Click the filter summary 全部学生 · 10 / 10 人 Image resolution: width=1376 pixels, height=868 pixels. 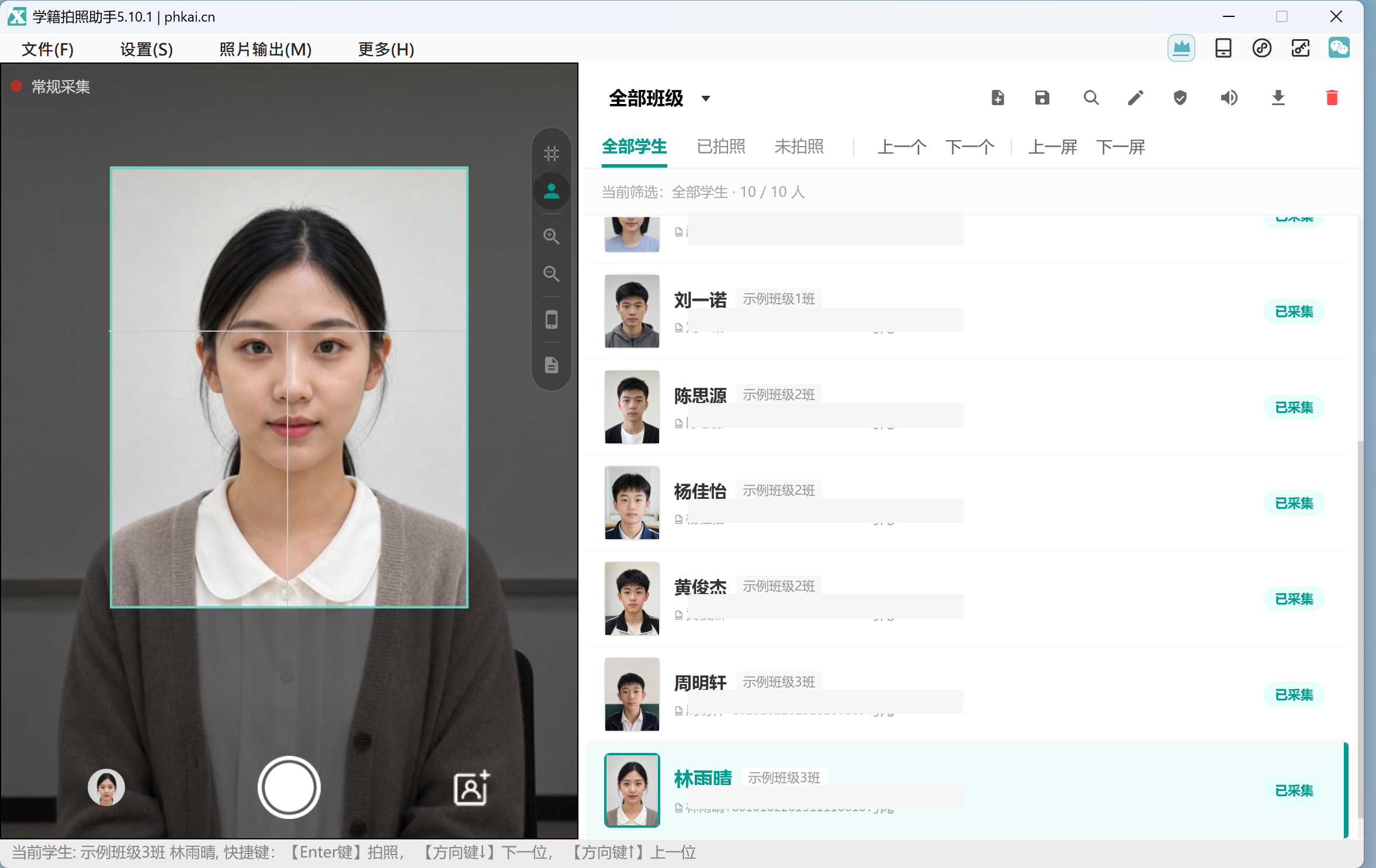[738, 192]
